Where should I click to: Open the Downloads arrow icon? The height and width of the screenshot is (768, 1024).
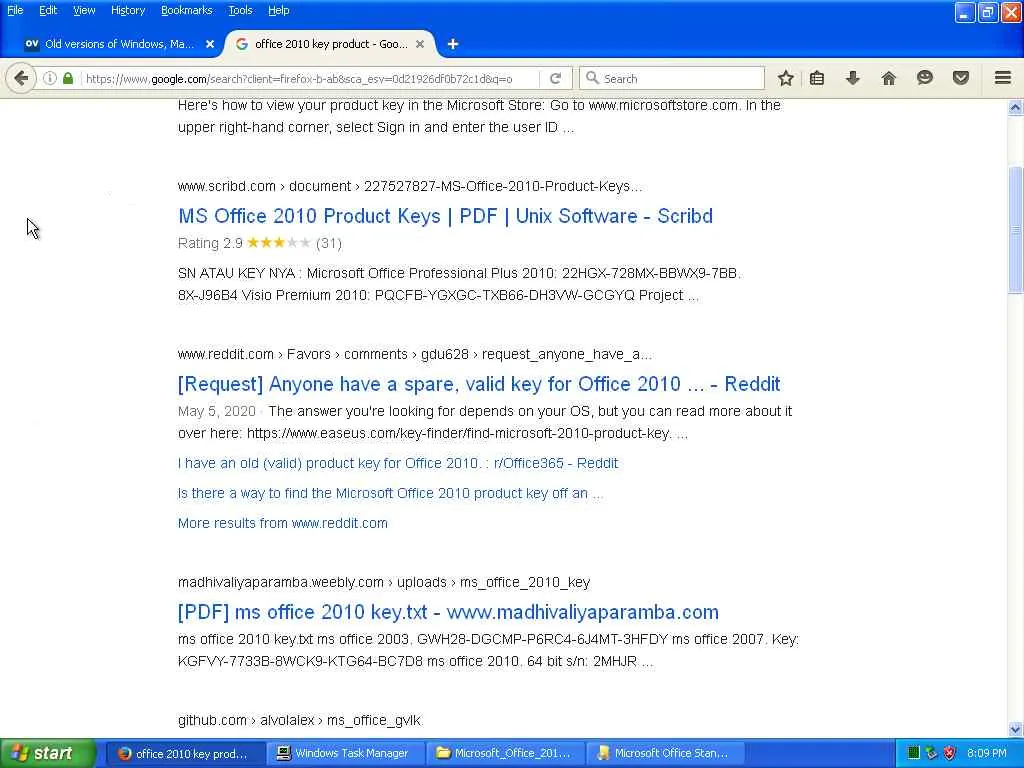[852, 78]
